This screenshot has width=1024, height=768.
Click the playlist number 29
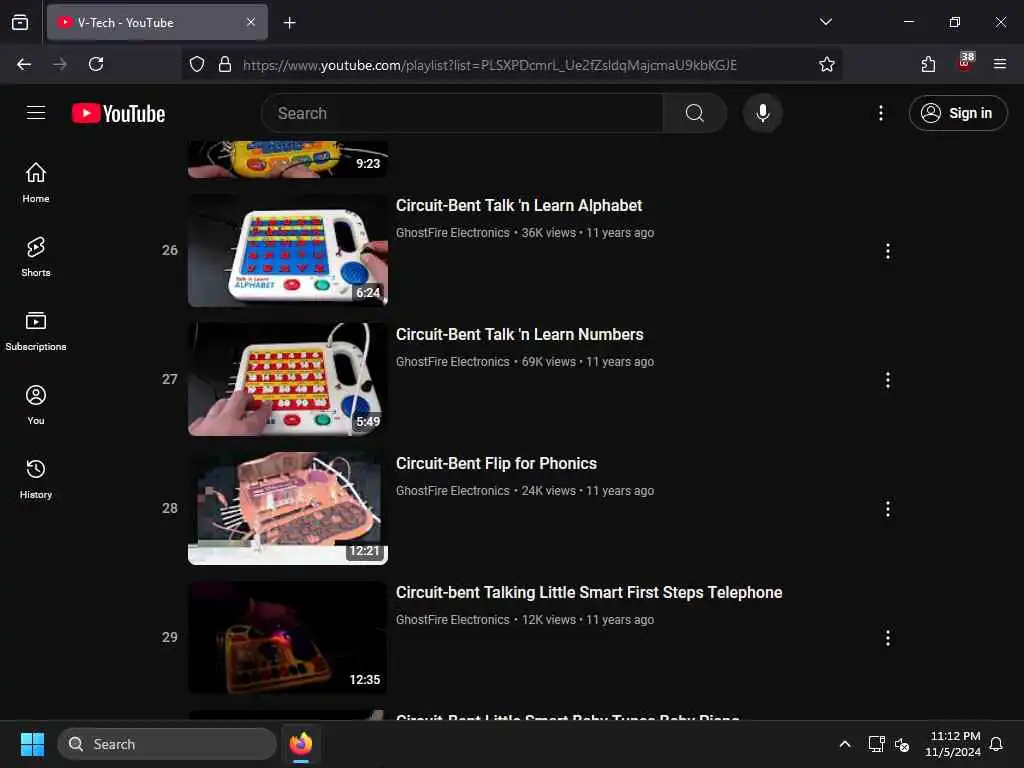pos(170,637)
